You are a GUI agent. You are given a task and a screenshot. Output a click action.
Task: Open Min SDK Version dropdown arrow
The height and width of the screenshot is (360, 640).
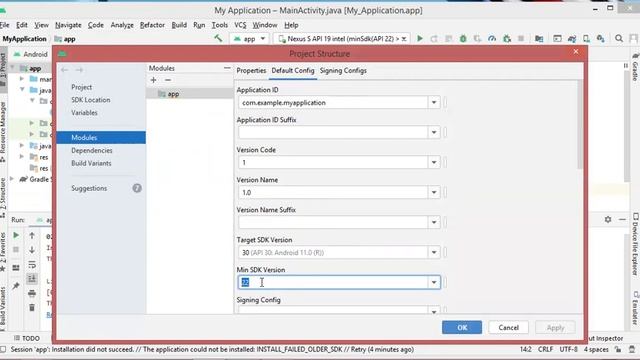click(x=434, y=282)
